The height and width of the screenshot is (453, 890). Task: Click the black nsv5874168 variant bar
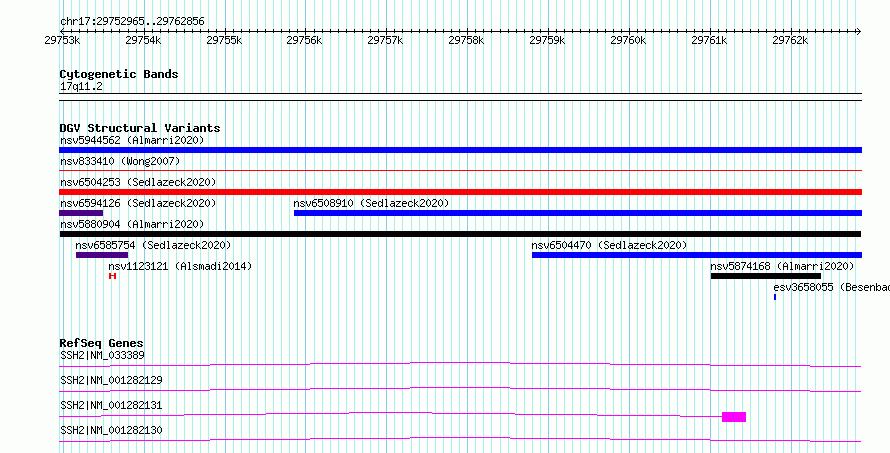point(766,276)
